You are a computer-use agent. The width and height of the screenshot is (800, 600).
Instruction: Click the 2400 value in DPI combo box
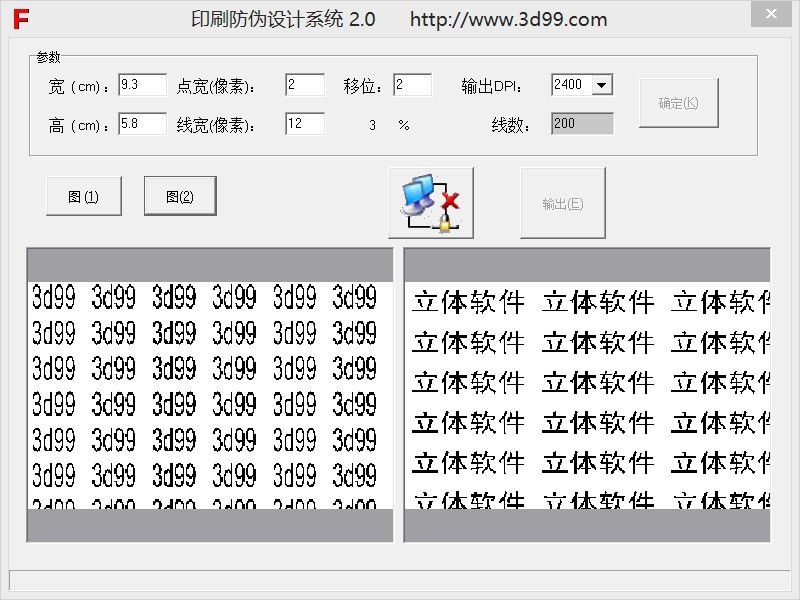[x=570, y=86]
